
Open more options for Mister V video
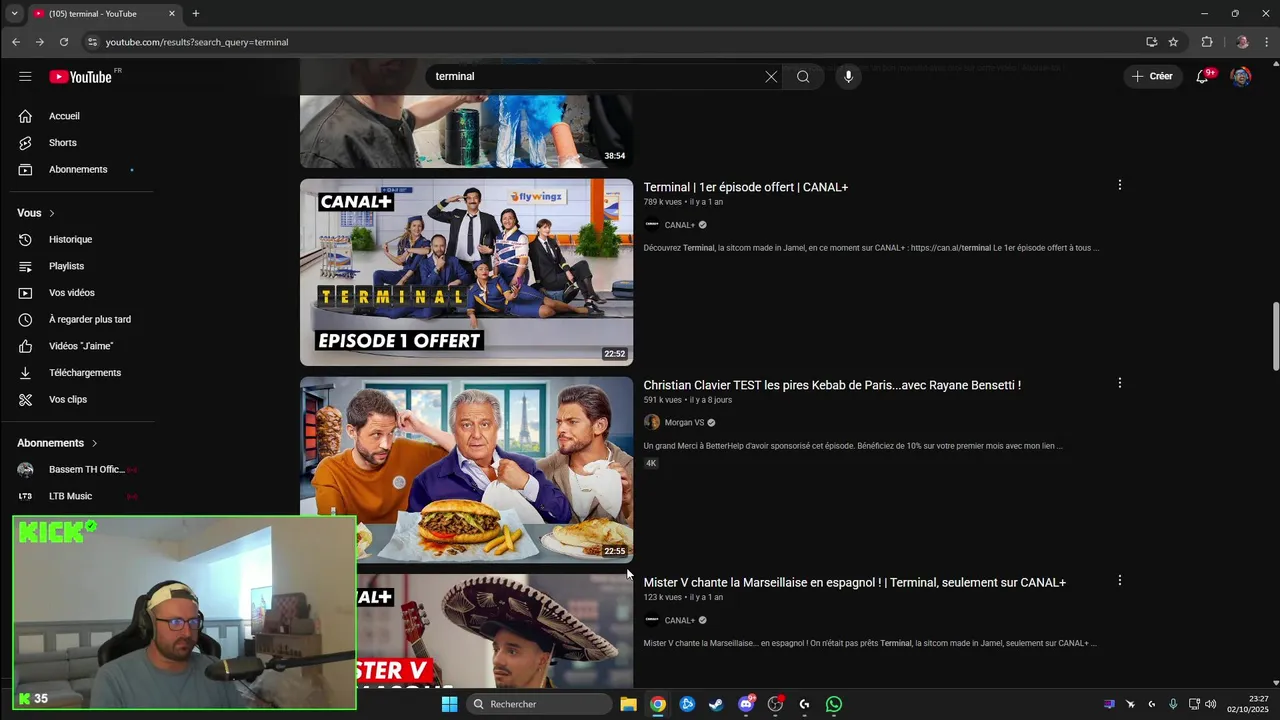(x=1119, y=580)
